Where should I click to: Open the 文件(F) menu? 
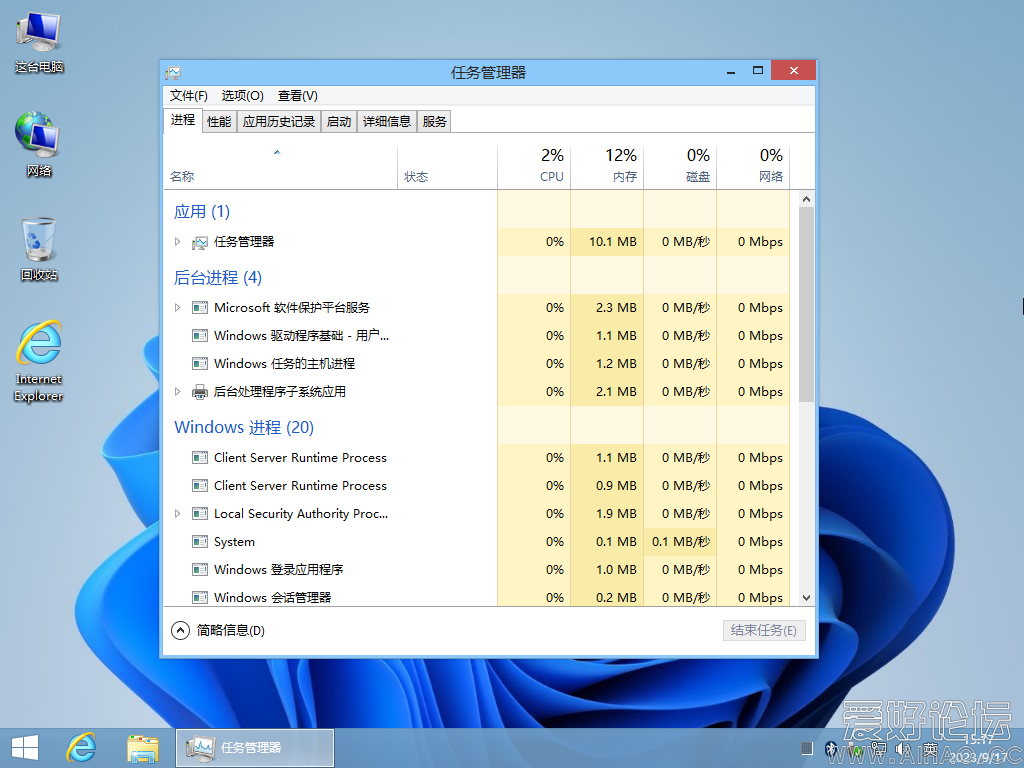point(188,96)
